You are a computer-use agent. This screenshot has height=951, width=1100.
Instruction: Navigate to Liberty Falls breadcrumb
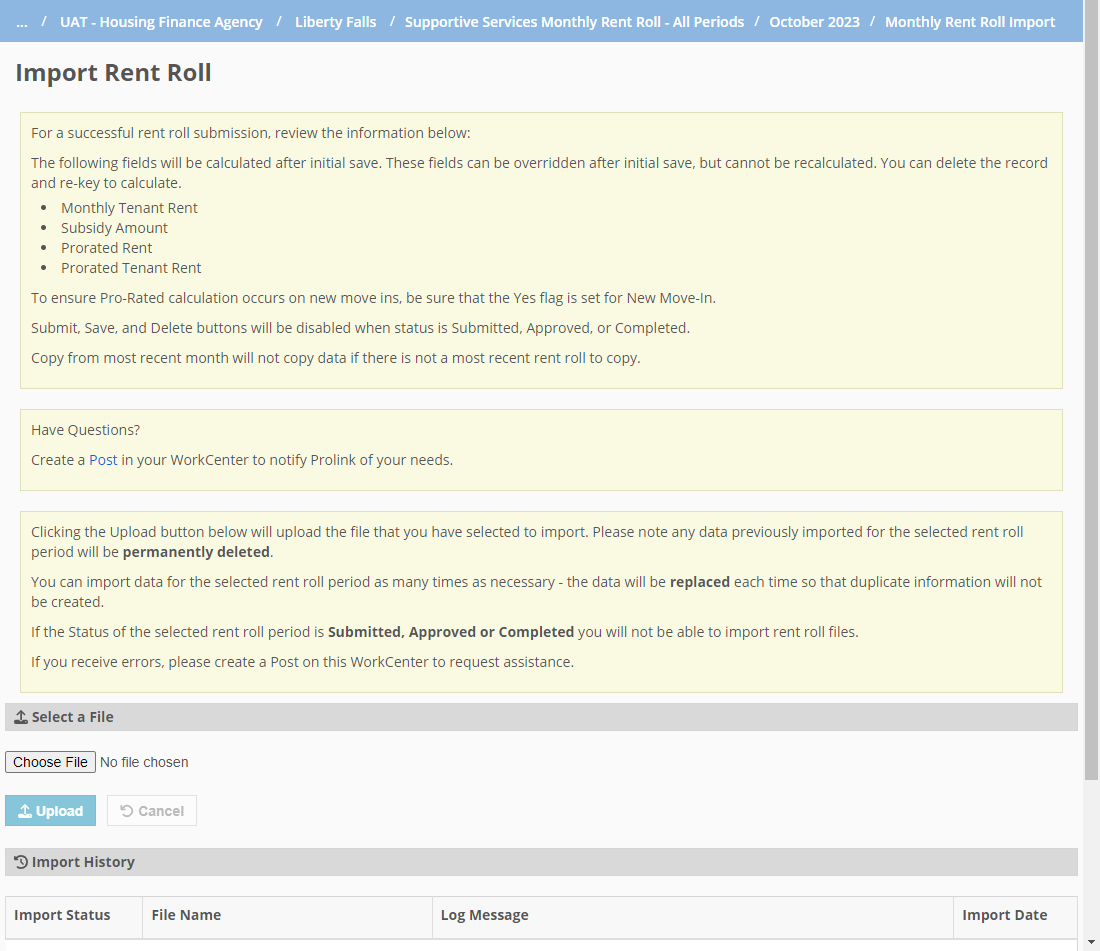(336, 22)
